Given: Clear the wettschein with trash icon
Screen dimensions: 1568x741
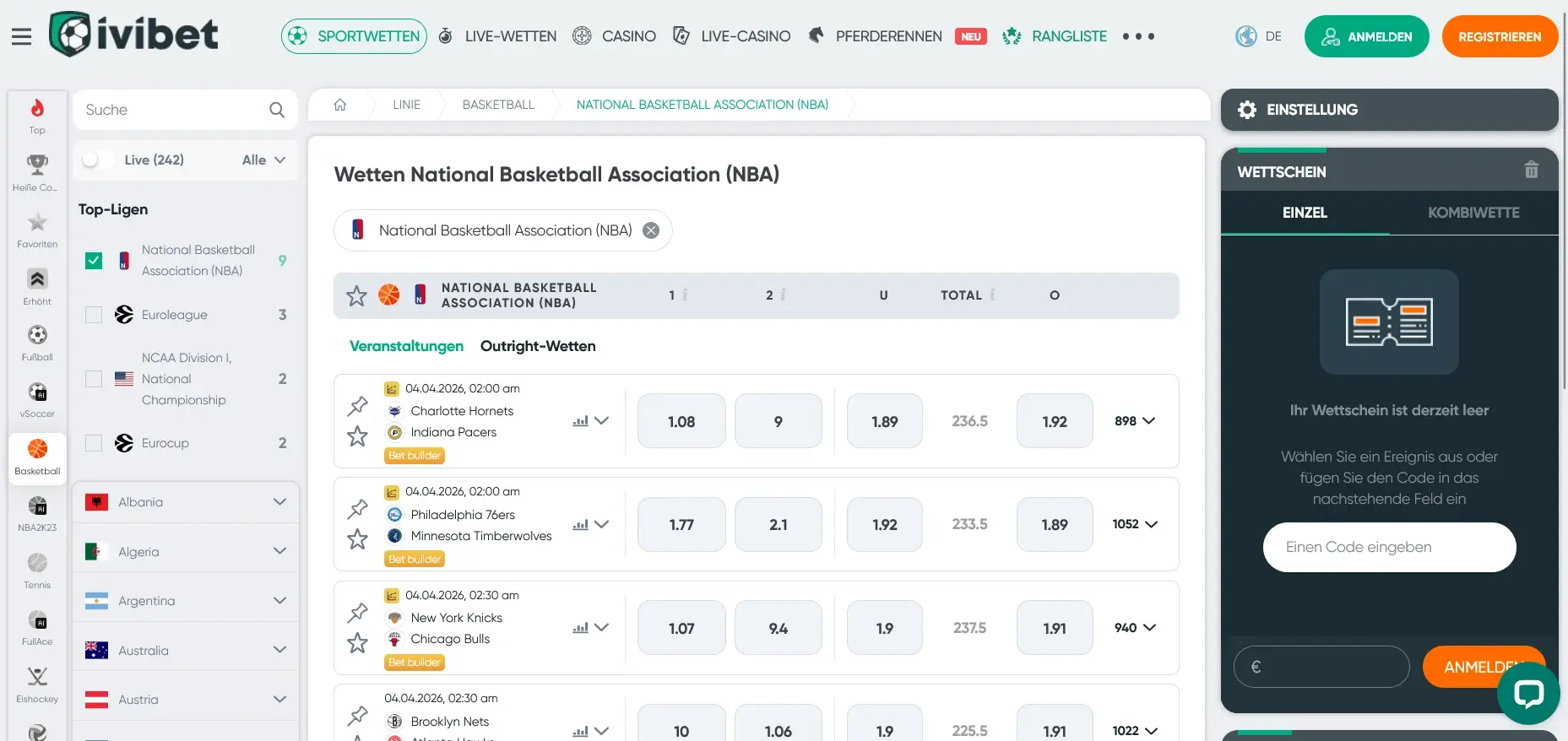Looking at the screenshot, I should [x=1531, y=170].
